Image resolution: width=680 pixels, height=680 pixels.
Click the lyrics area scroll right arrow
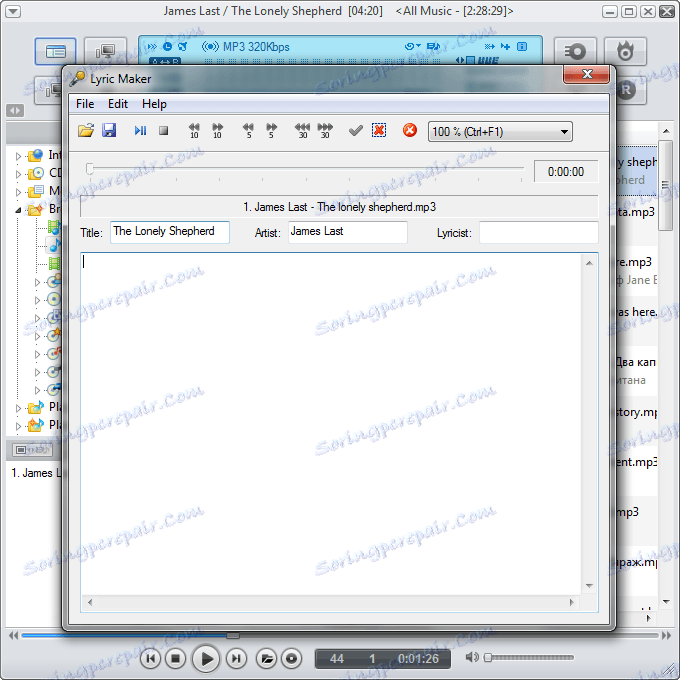coord(572,602)
